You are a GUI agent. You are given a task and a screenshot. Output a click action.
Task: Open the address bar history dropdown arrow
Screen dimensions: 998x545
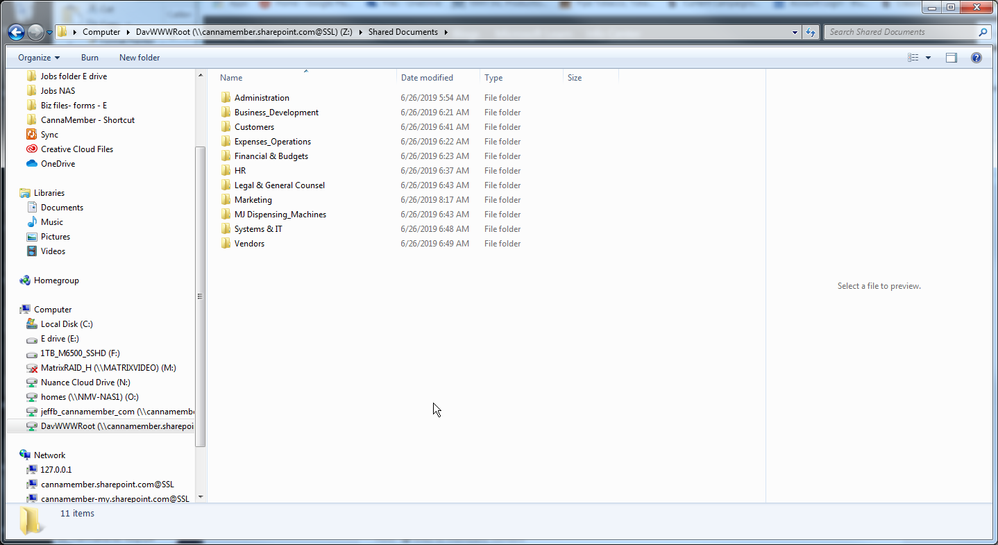click(794, 32)
